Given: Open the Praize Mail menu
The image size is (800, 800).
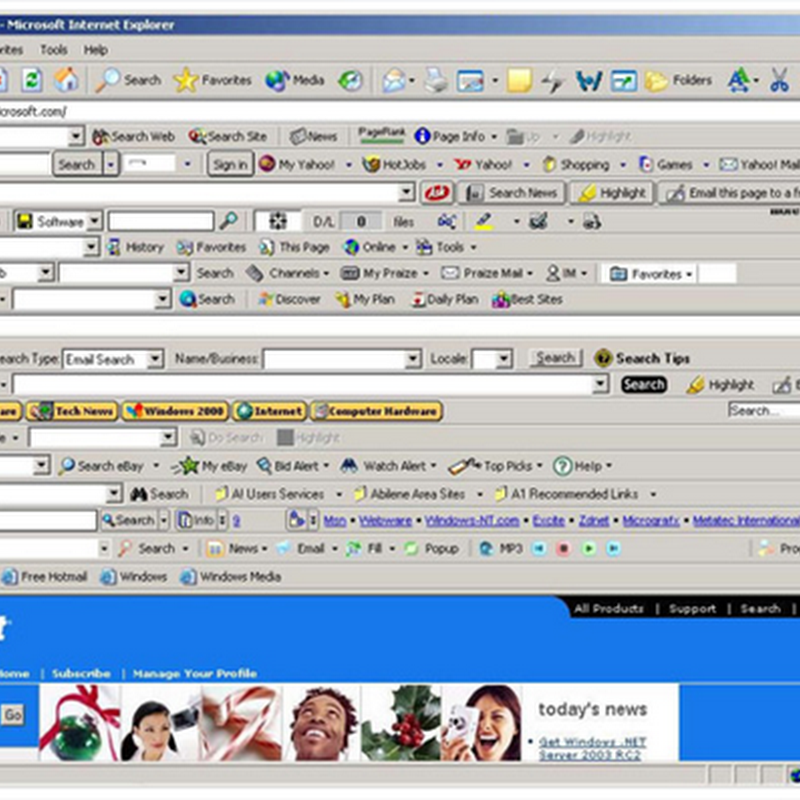Looking at the screenshot, I should tap(487, 273).
